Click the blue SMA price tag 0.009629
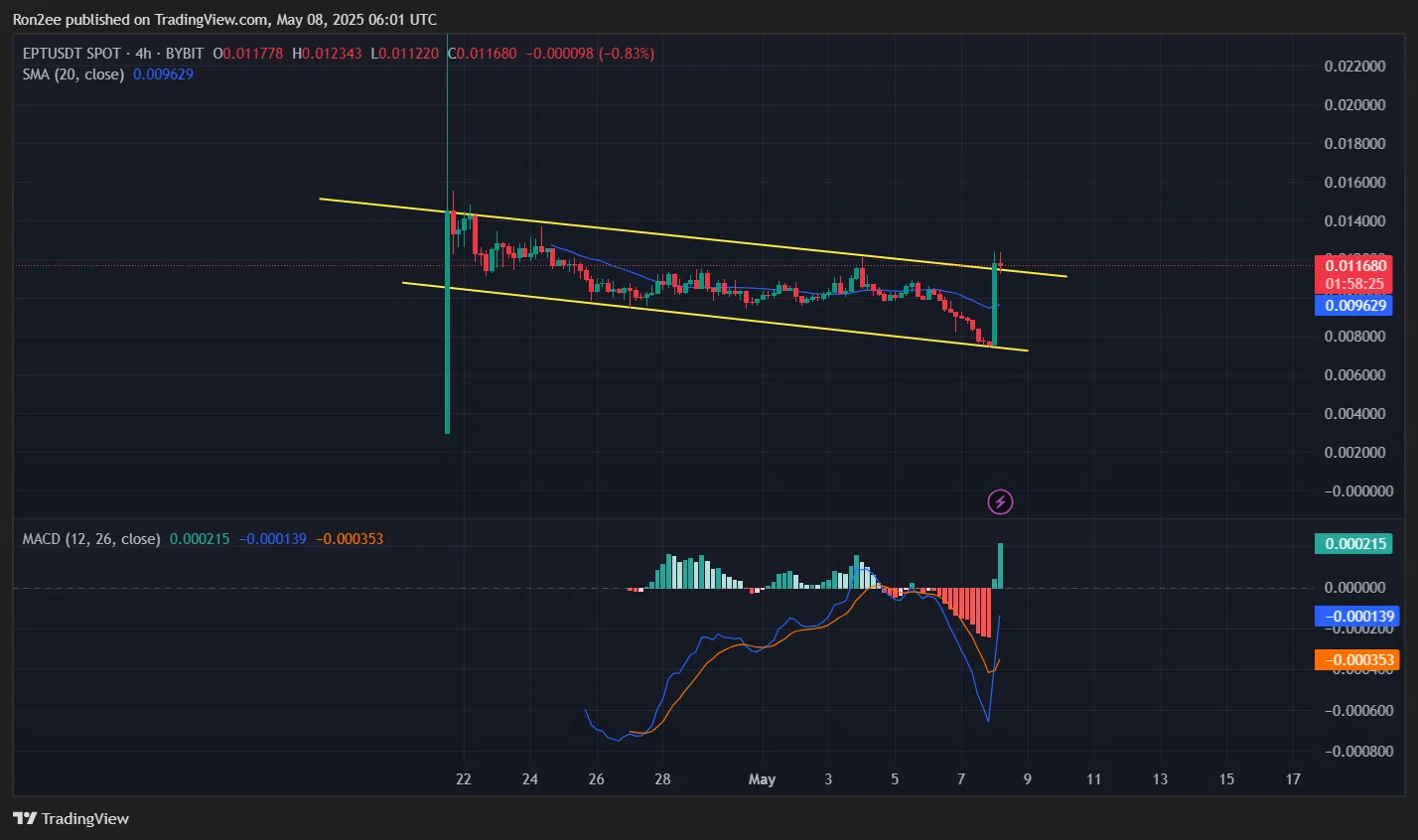Viewport: 1418px width, 840px height. point(1352,306)
